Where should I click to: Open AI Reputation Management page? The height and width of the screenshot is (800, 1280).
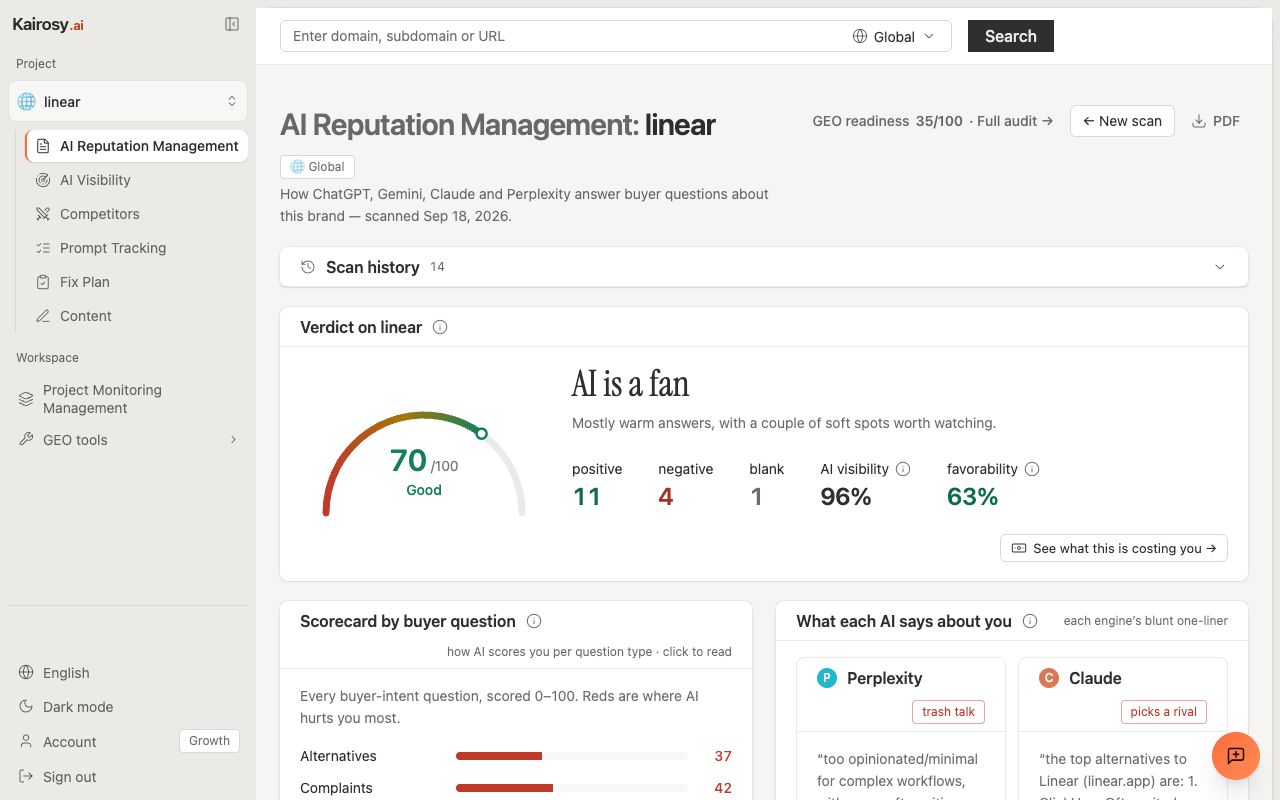pos(137,146)
